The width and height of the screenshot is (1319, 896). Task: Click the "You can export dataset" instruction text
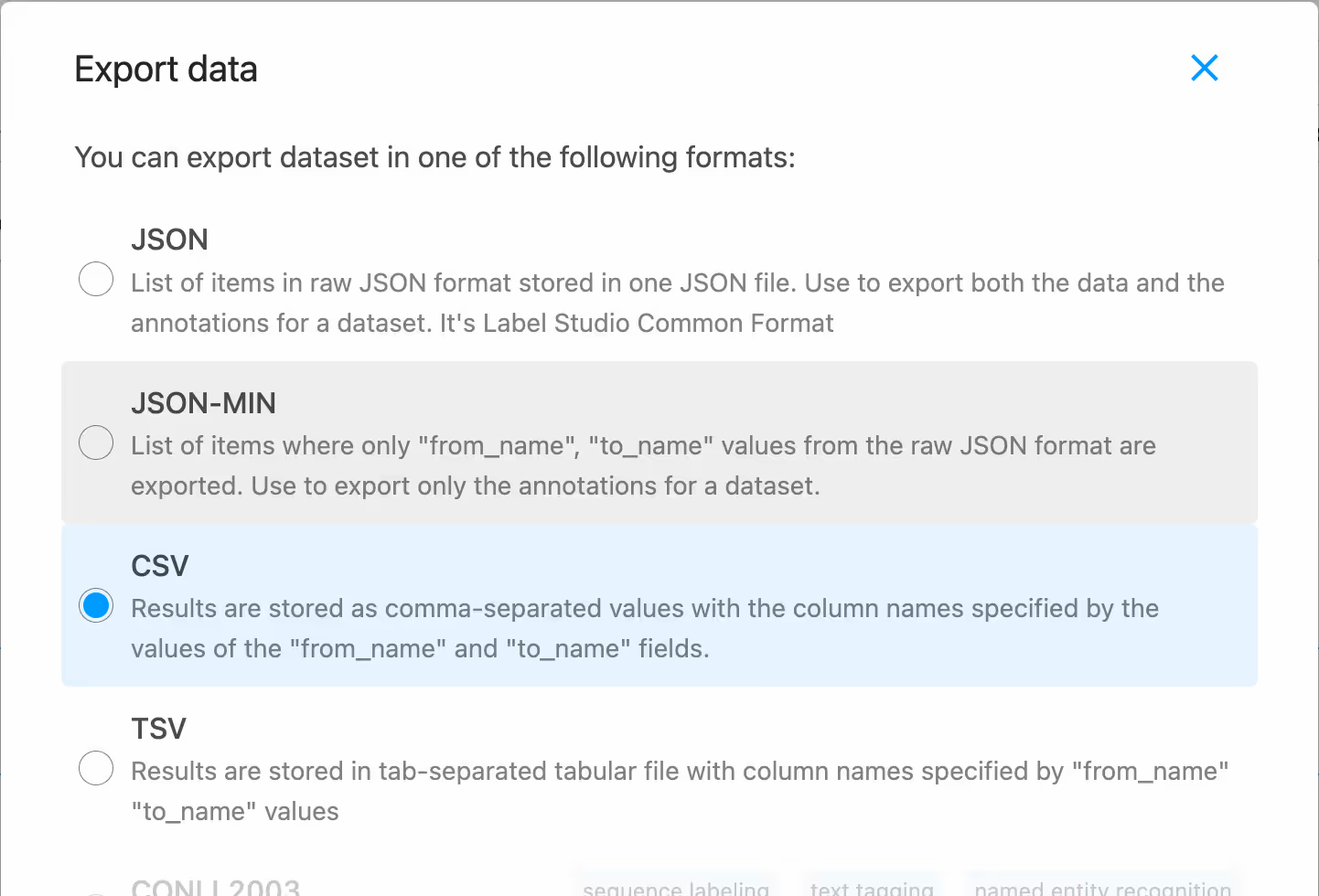point(434,157)
